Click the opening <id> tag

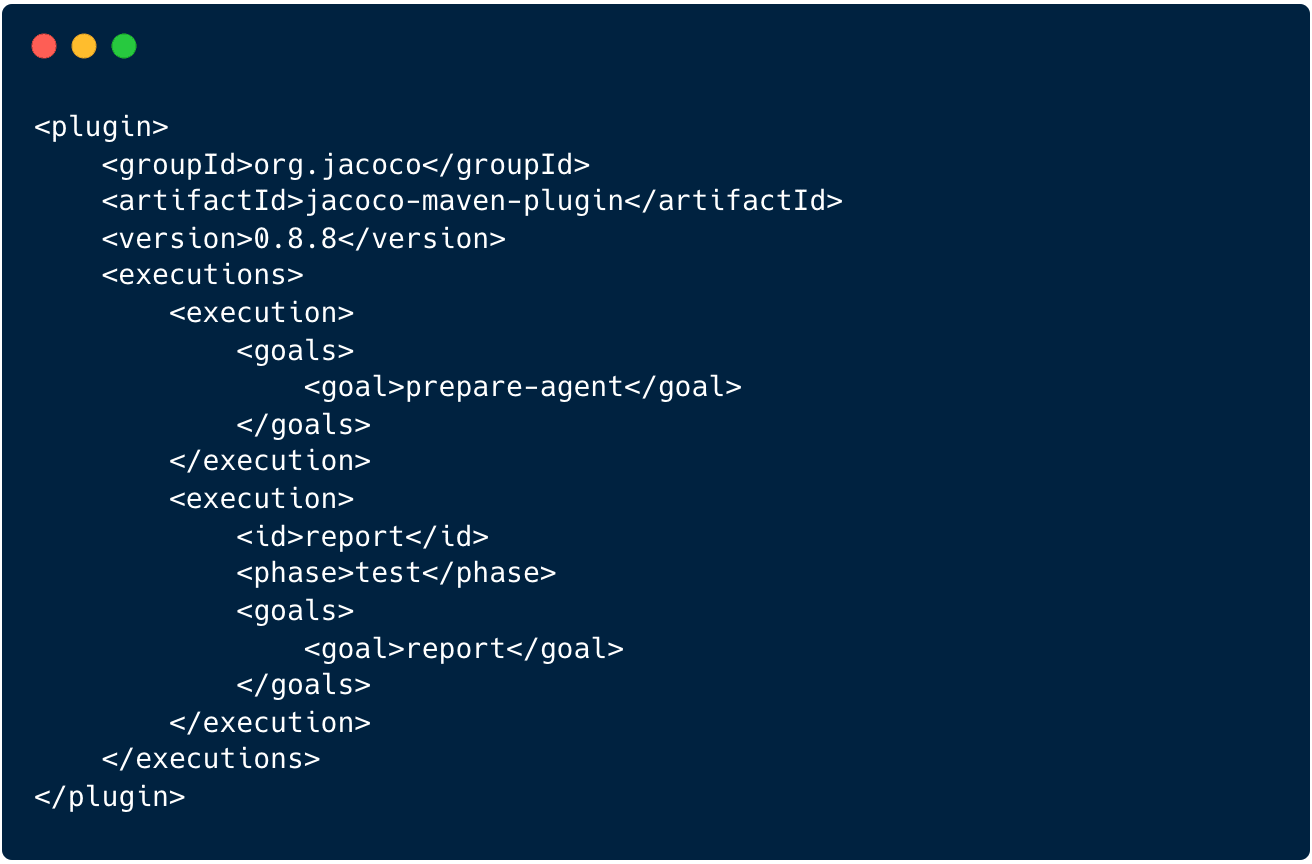pos(270,536)
